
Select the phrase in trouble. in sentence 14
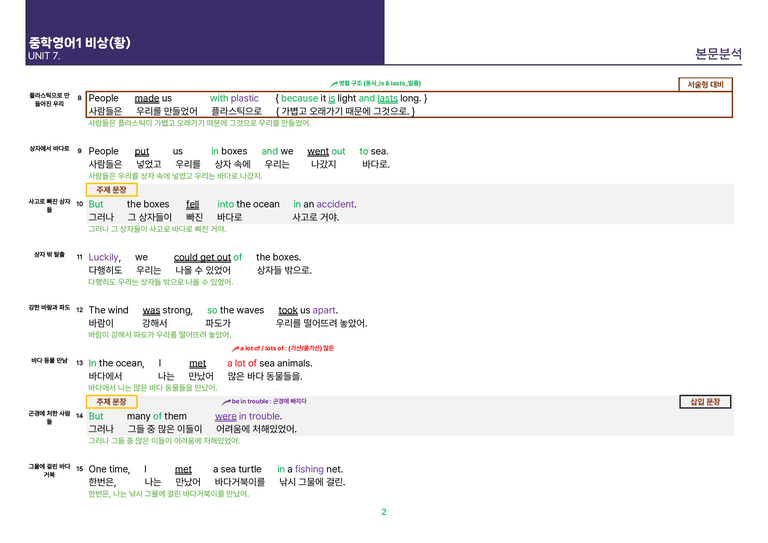pos(261,416)
